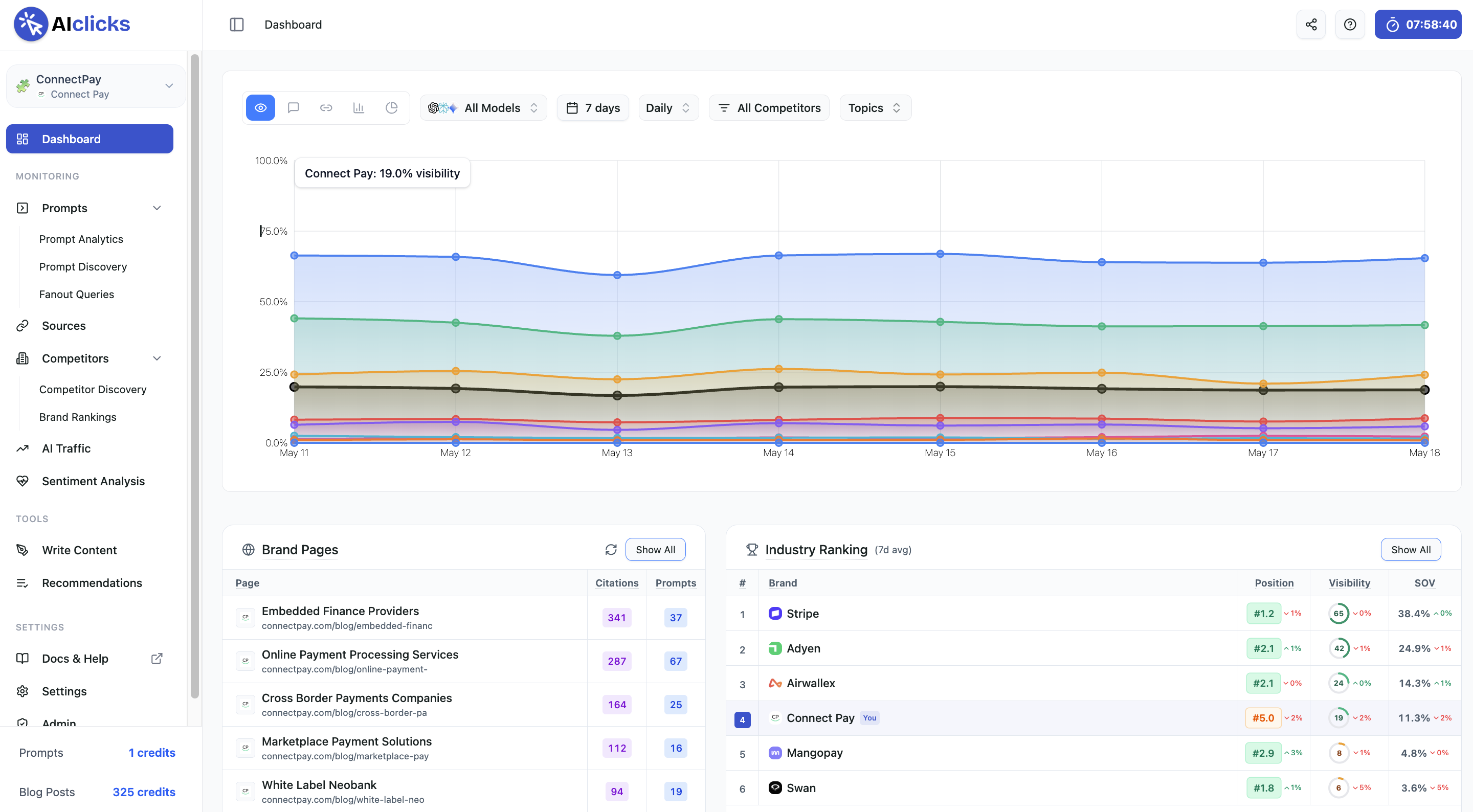Image resolution: width=1473 pixels, height=812 pixels.
Task: Click the May 14 Connect Pay data point
Action: (x=778, y=387)
